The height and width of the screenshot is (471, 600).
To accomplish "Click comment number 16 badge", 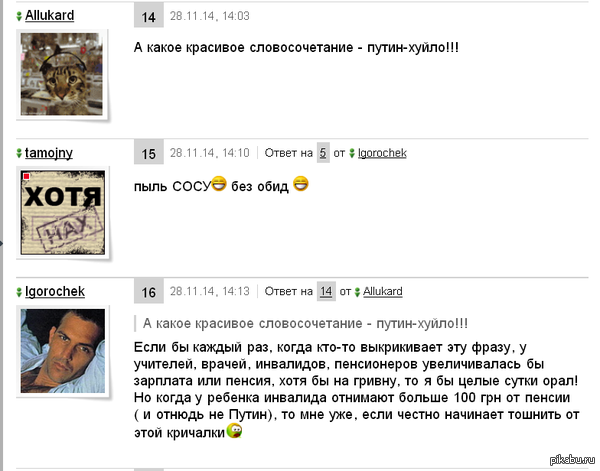I will (148, 292).
